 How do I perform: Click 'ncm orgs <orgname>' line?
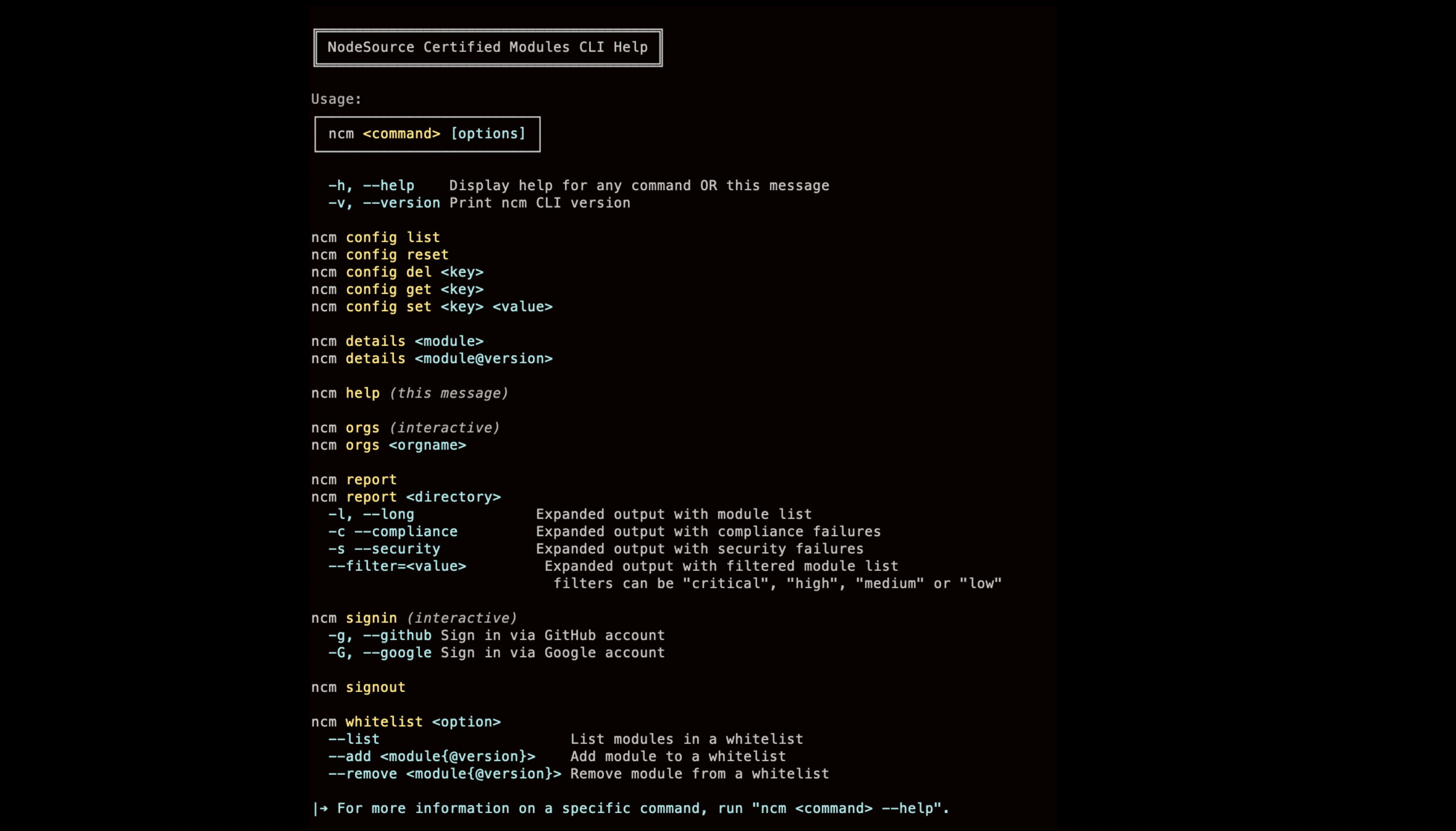(x=389, y=445)
